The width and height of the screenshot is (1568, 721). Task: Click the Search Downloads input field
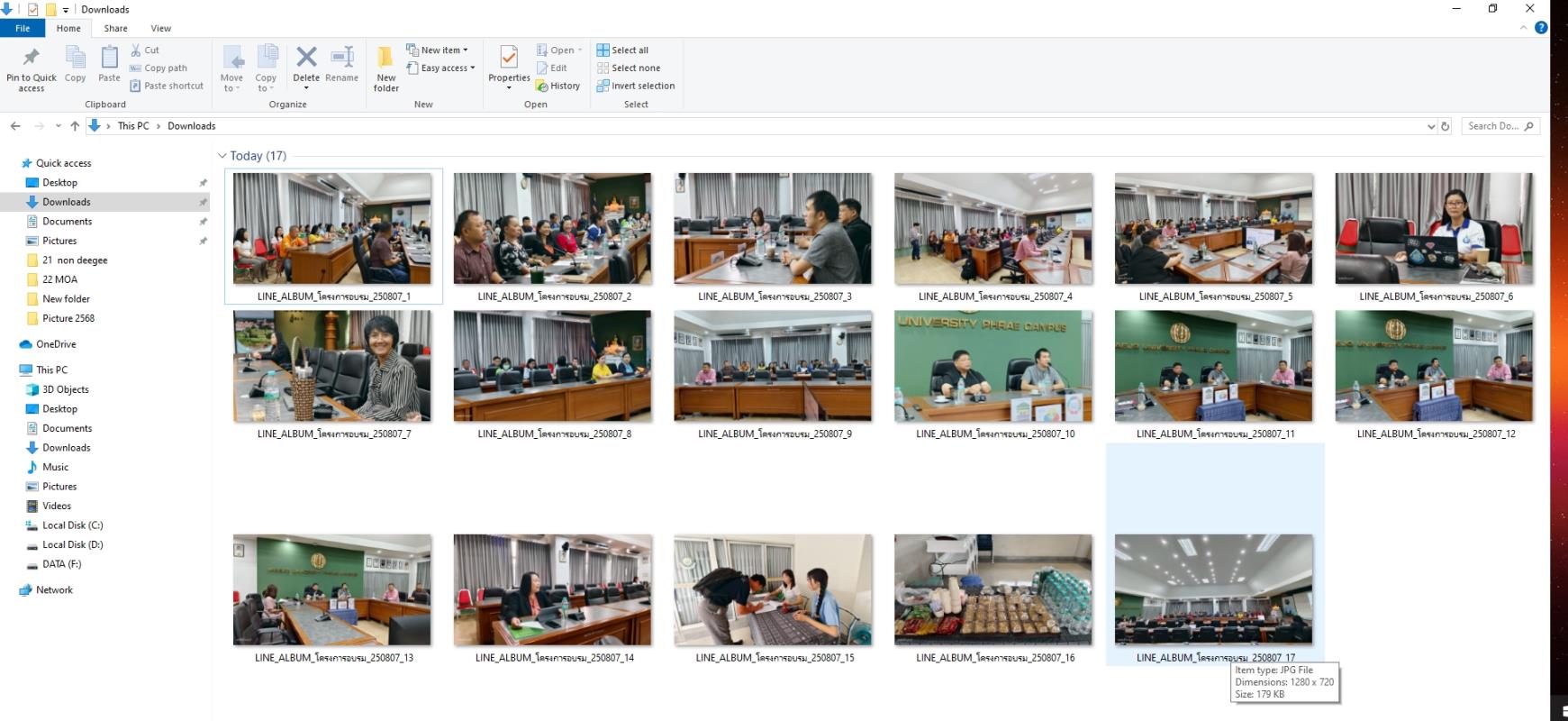click(x=1493, y=126)
